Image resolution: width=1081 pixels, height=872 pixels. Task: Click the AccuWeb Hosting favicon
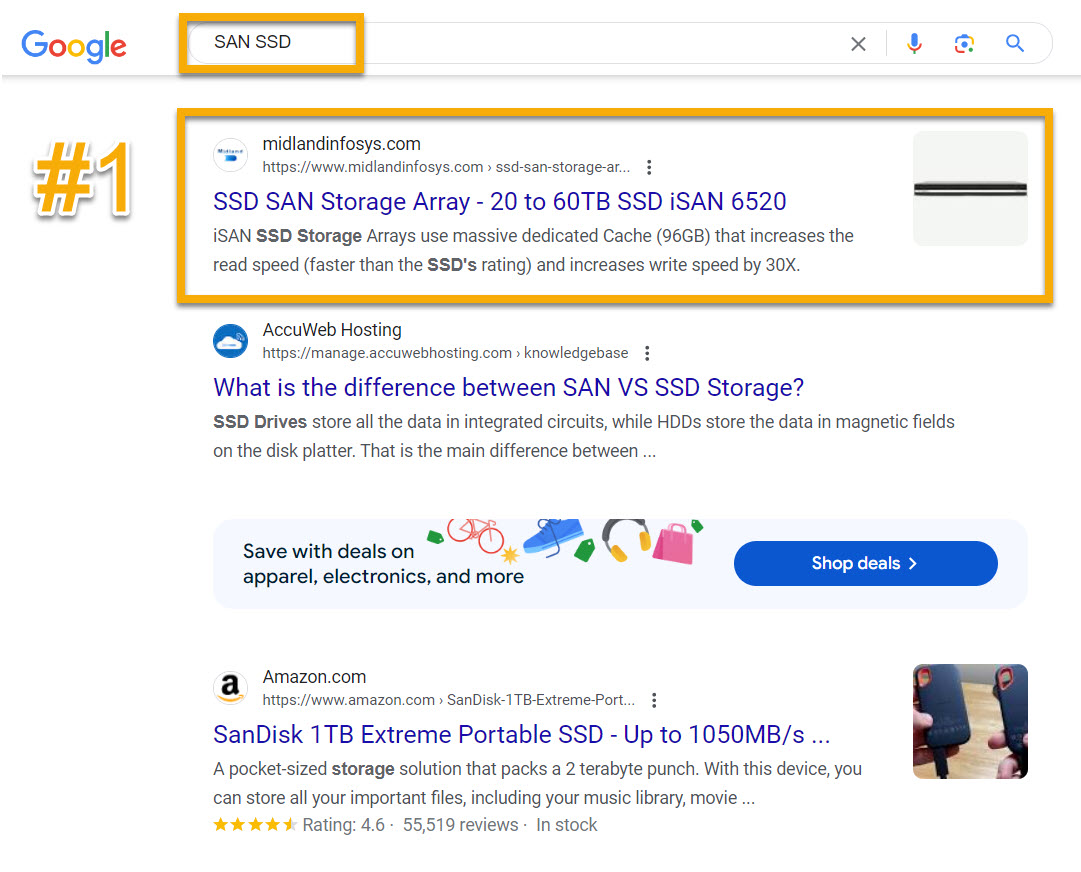pos(230,341)
